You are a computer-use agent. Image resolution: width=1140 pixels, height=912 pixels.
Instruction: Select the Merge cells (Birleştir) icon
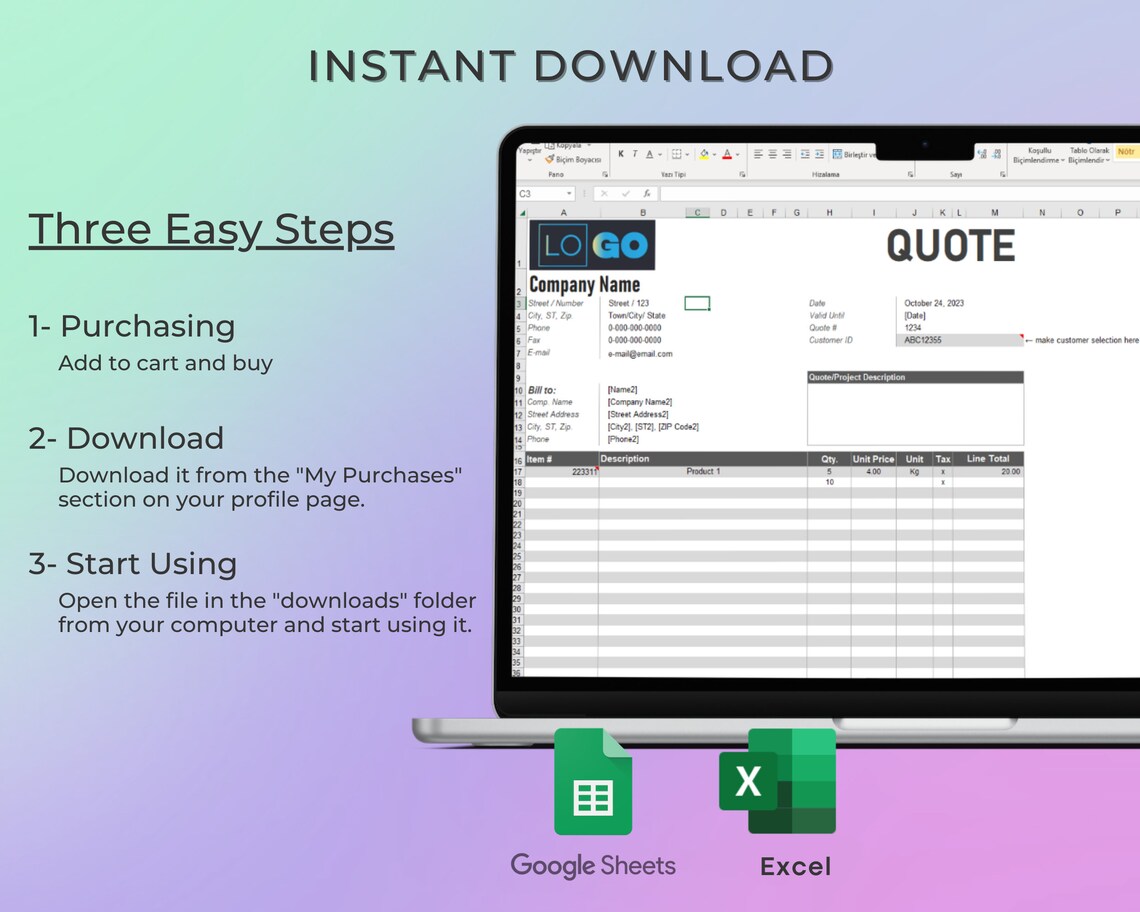click(x=836, y=154)
